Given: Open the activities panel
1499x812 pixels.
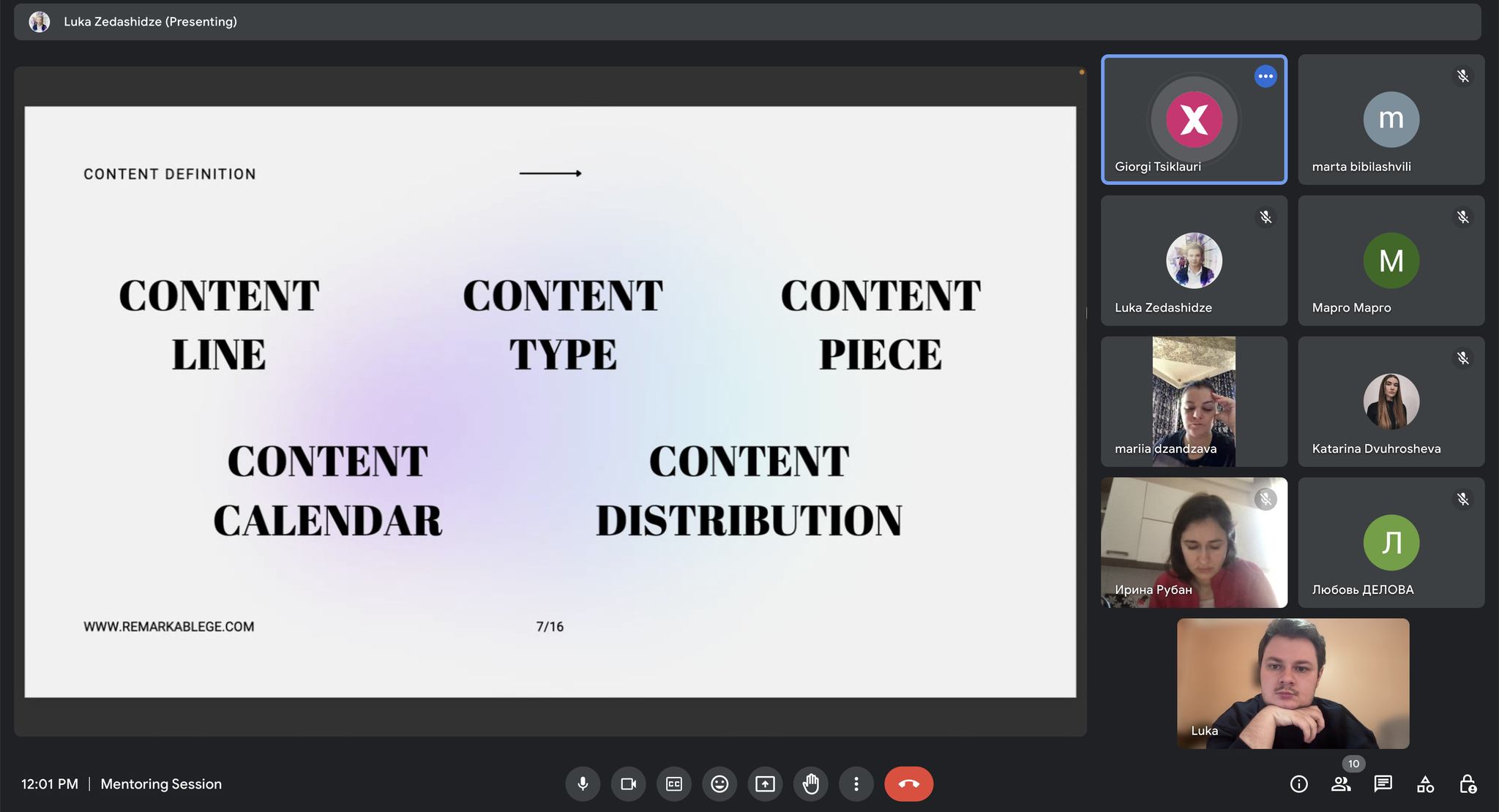Looking at the screenshot, I should (1426, 784).
